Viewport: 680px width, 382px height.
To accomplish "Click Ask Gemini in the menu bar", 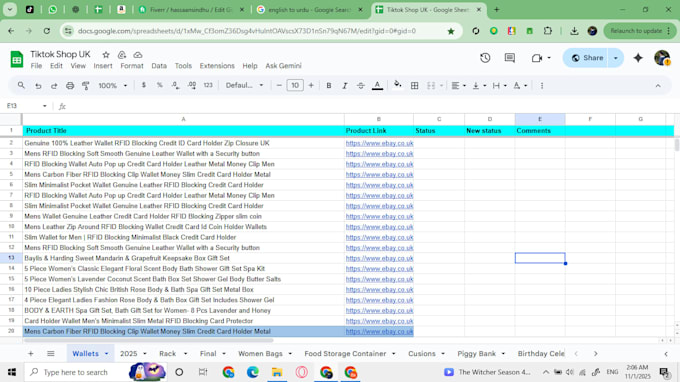I will point(283,66).
